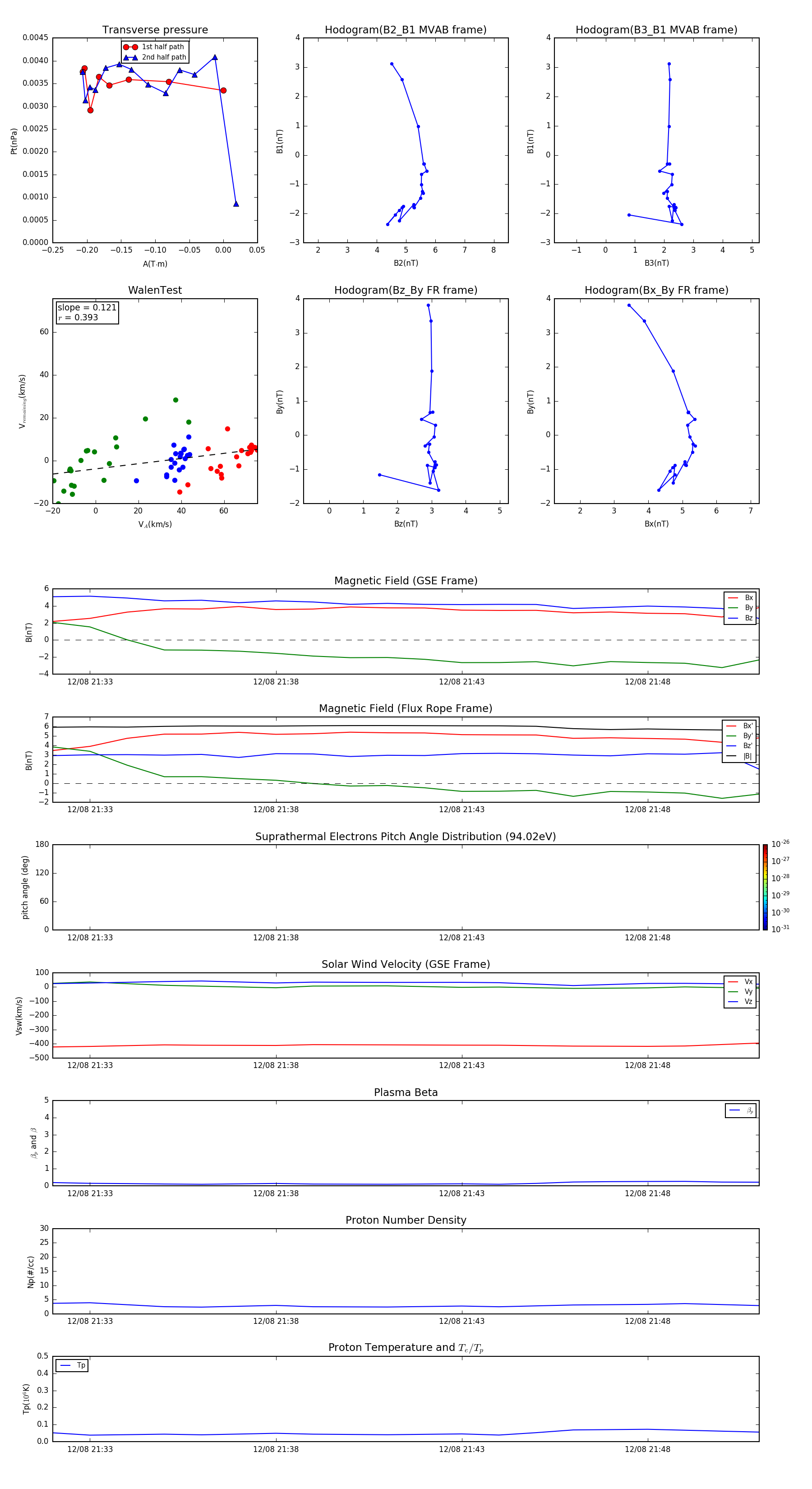This screenshot has height=1489, width=812.
Task: Click 'Vy' in solar wind velocity legend
Action: click(x=740, y=991)
